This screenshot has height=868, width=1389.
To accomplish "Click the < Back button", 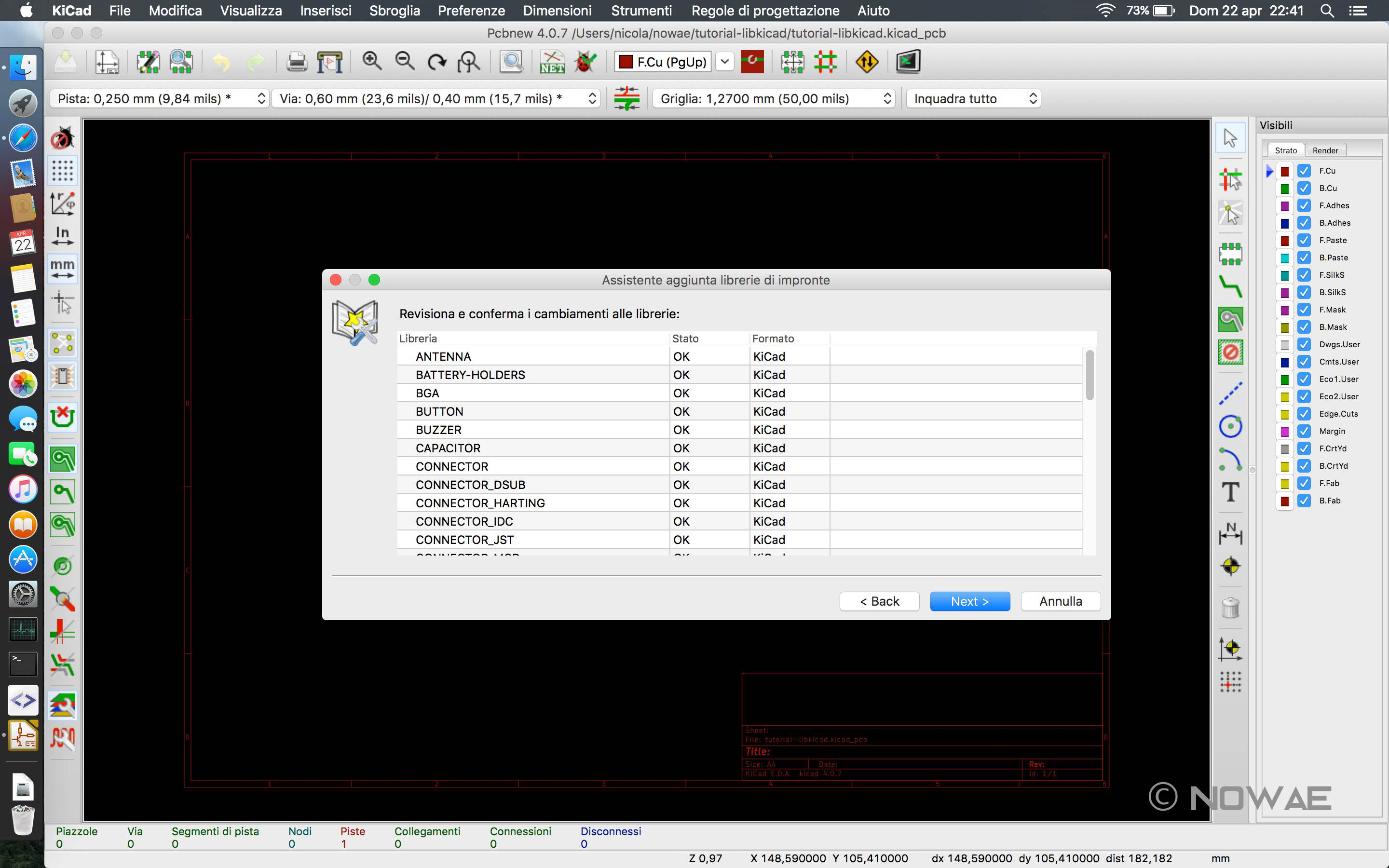I will click(879, 601).
